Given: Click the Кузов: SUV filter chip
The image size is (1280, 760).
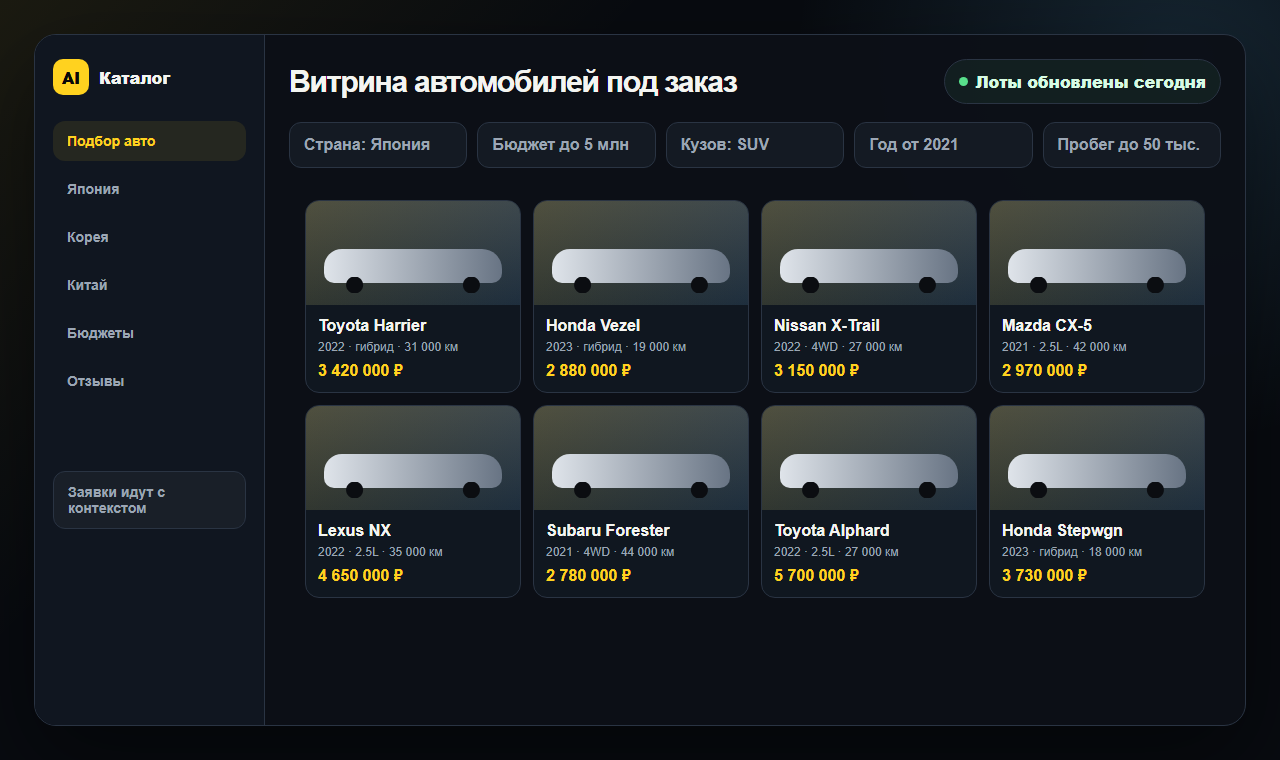Looking at the screenshot, I should tap(755, 145).
